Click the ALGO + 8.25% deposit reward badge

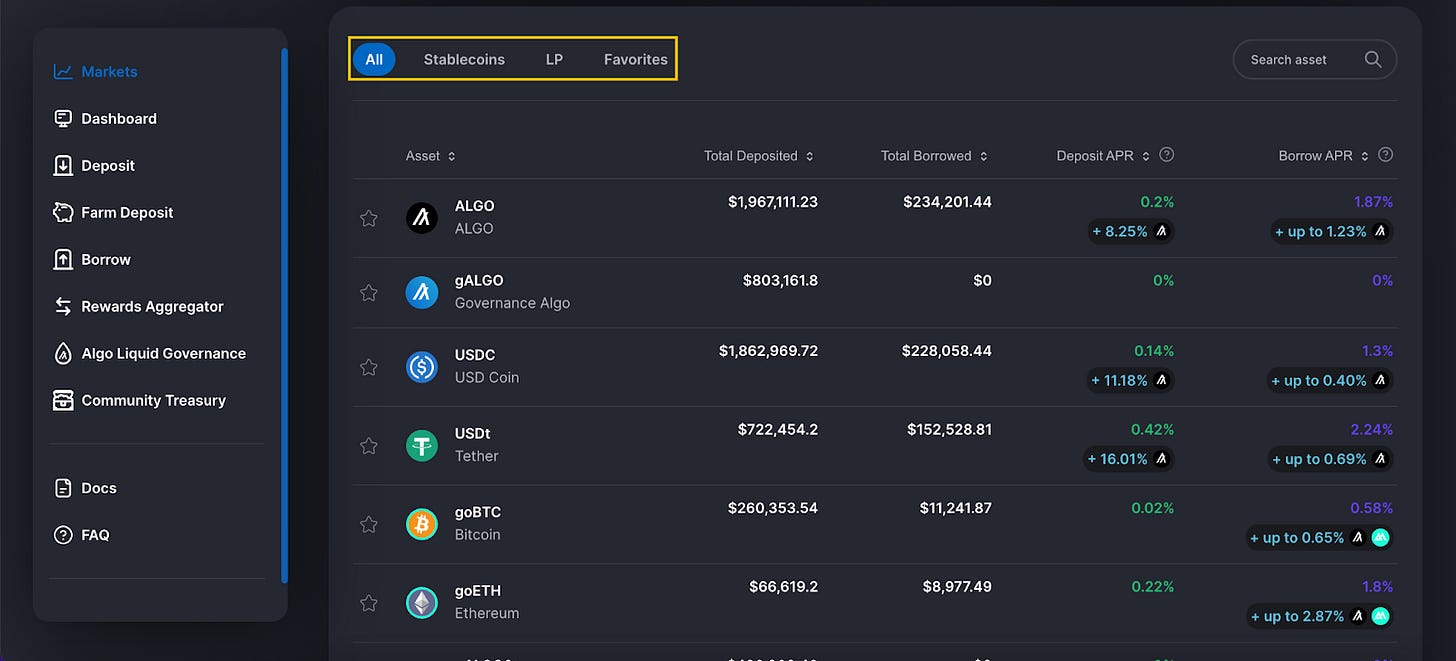tap(1131, 231)
